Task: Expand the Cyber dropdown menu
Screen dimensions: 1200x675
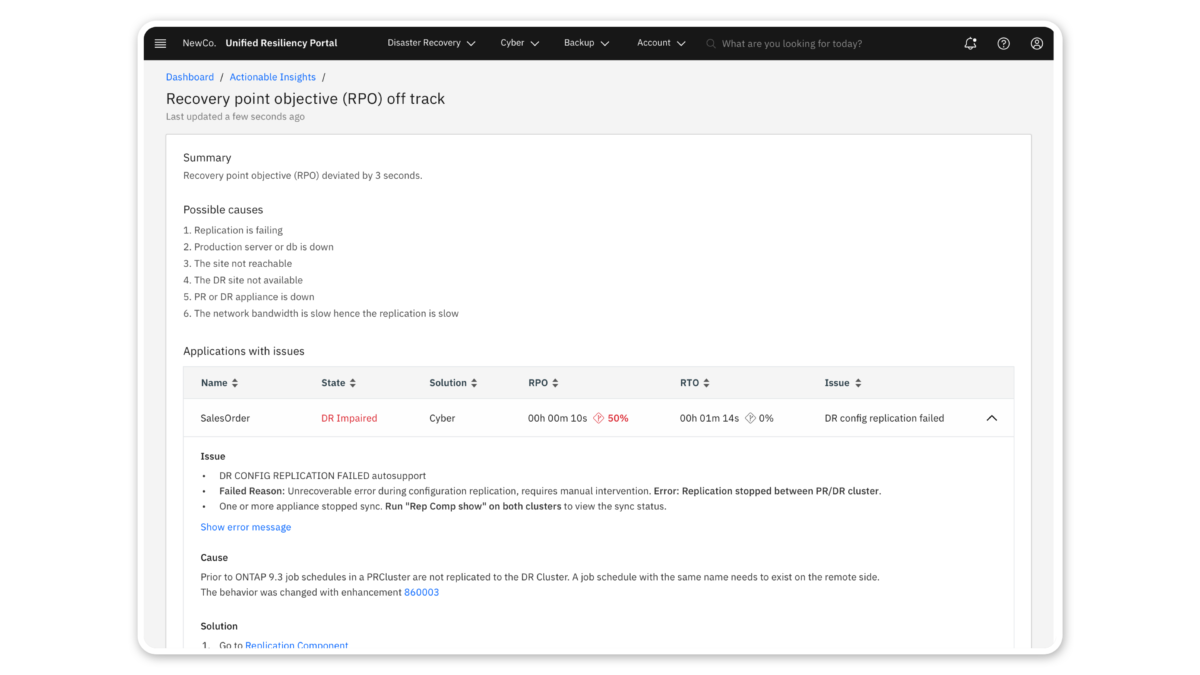Action: click(x=520, y=44)
